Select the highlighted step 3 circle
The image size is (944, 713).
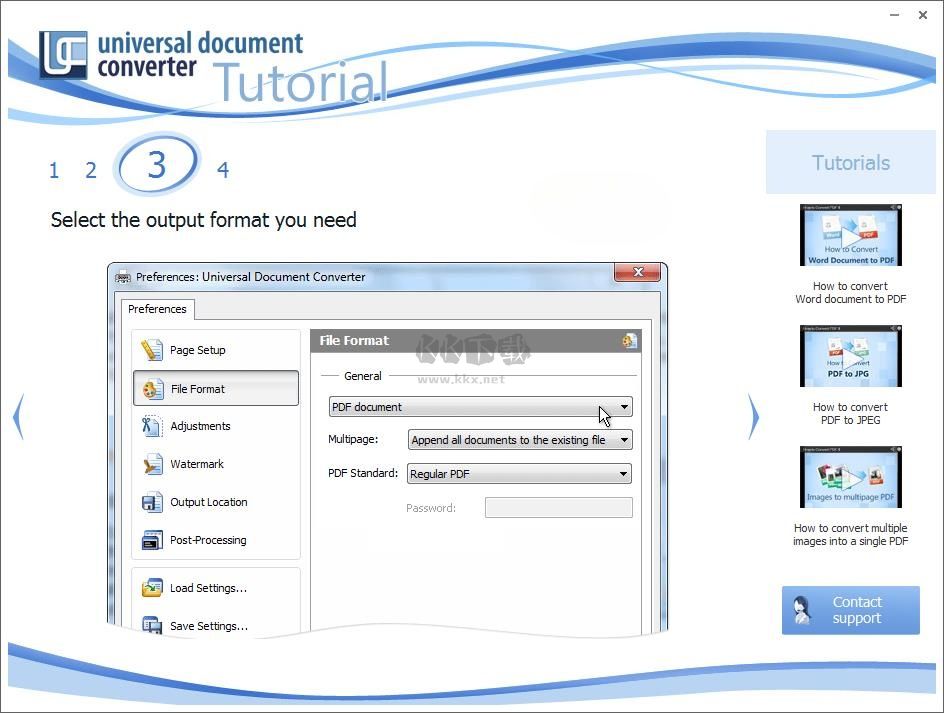coord(157,166)
